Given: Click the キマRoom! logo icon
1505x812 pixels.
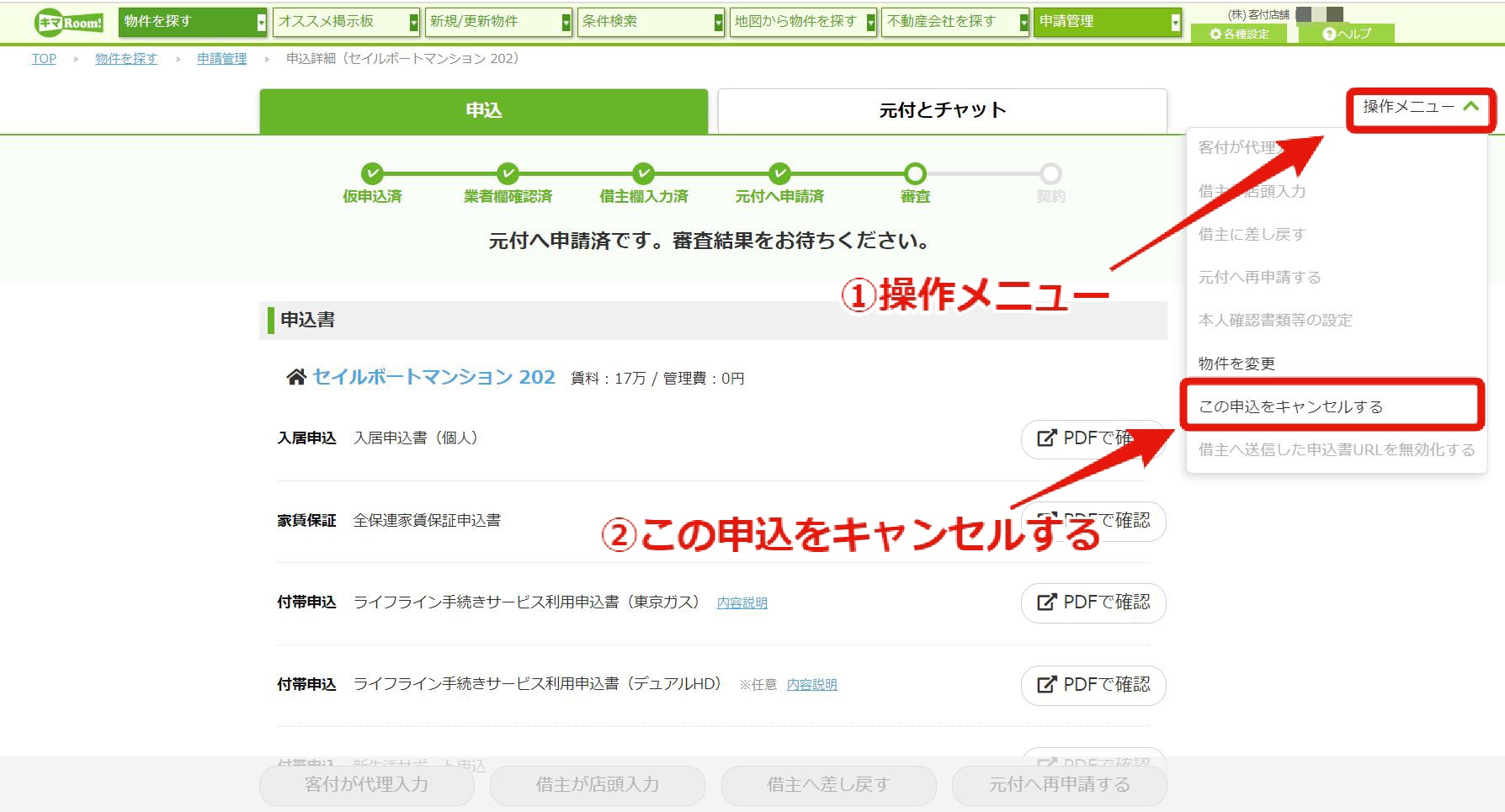Looking at the screenshot, I should click(70, 23).
